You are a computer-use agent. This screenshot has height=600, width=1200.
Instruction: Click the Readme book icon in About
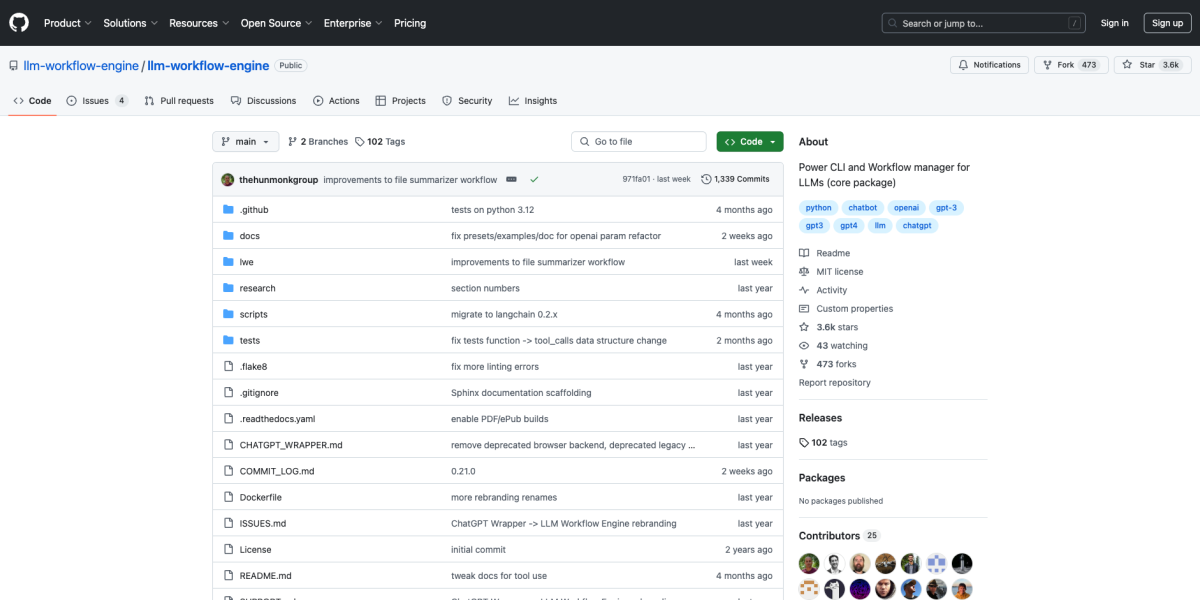(x=803, y=252)
